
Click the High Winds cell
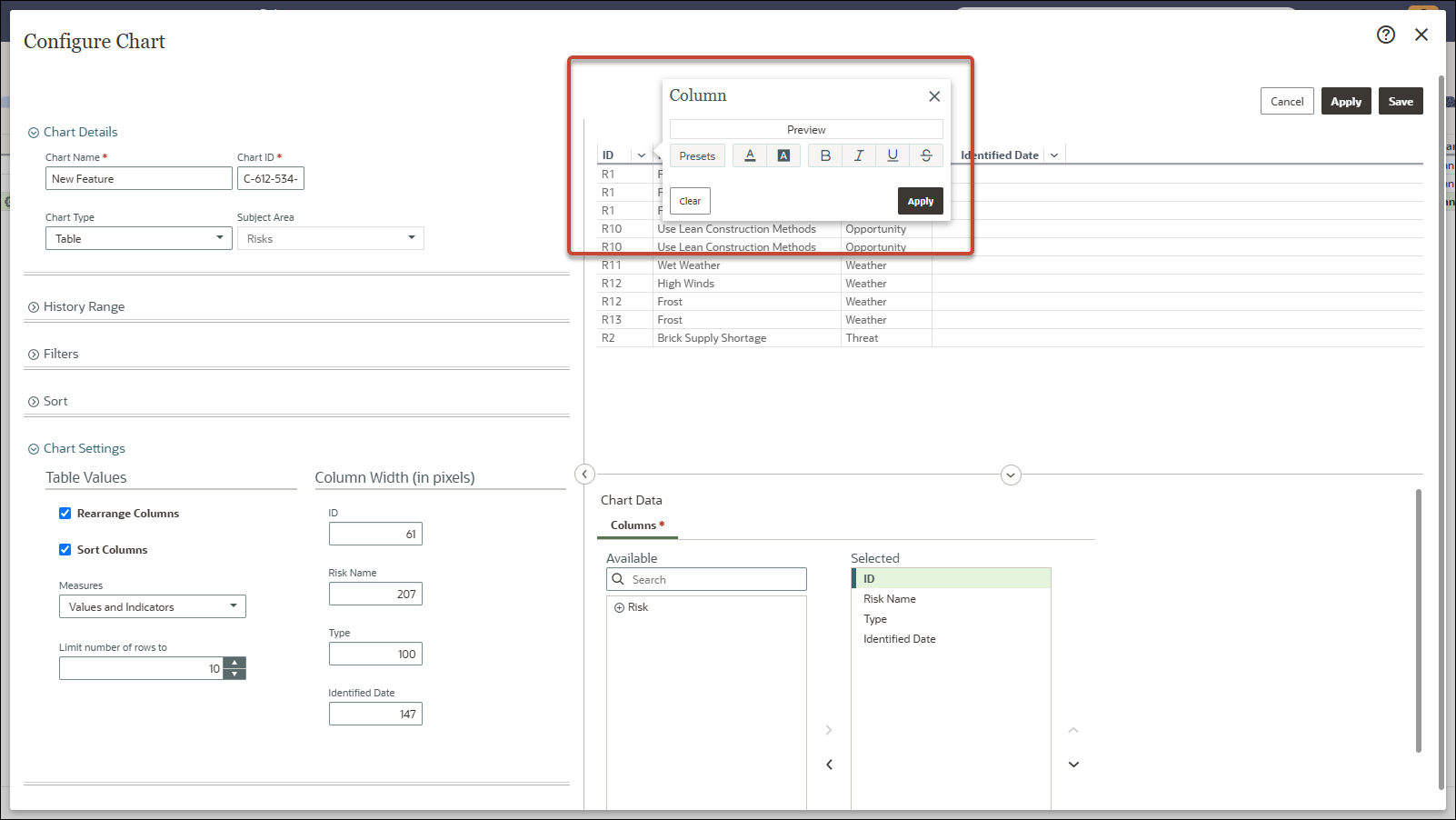click(x=746, y=284)
